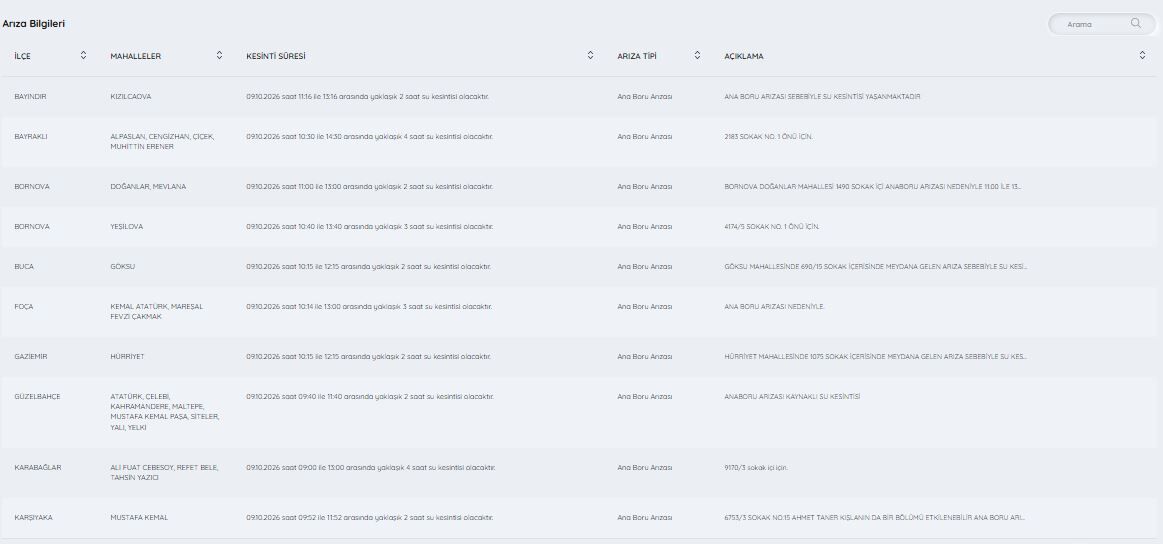The height and width of the screenshot is (544, 1163).
Task: Click Ana Boru Arızası in BAYINDIR row
Action: pyautogui.click(x=645, y=96)
